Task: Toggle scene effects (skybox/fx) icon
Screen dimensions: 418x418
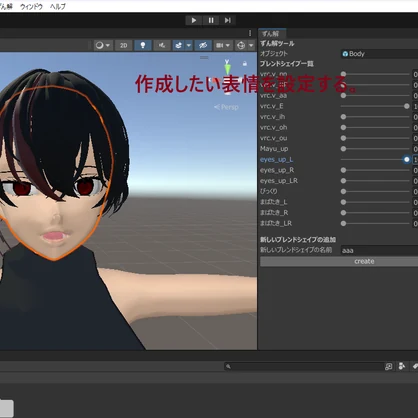Action: tap(179, 45)
